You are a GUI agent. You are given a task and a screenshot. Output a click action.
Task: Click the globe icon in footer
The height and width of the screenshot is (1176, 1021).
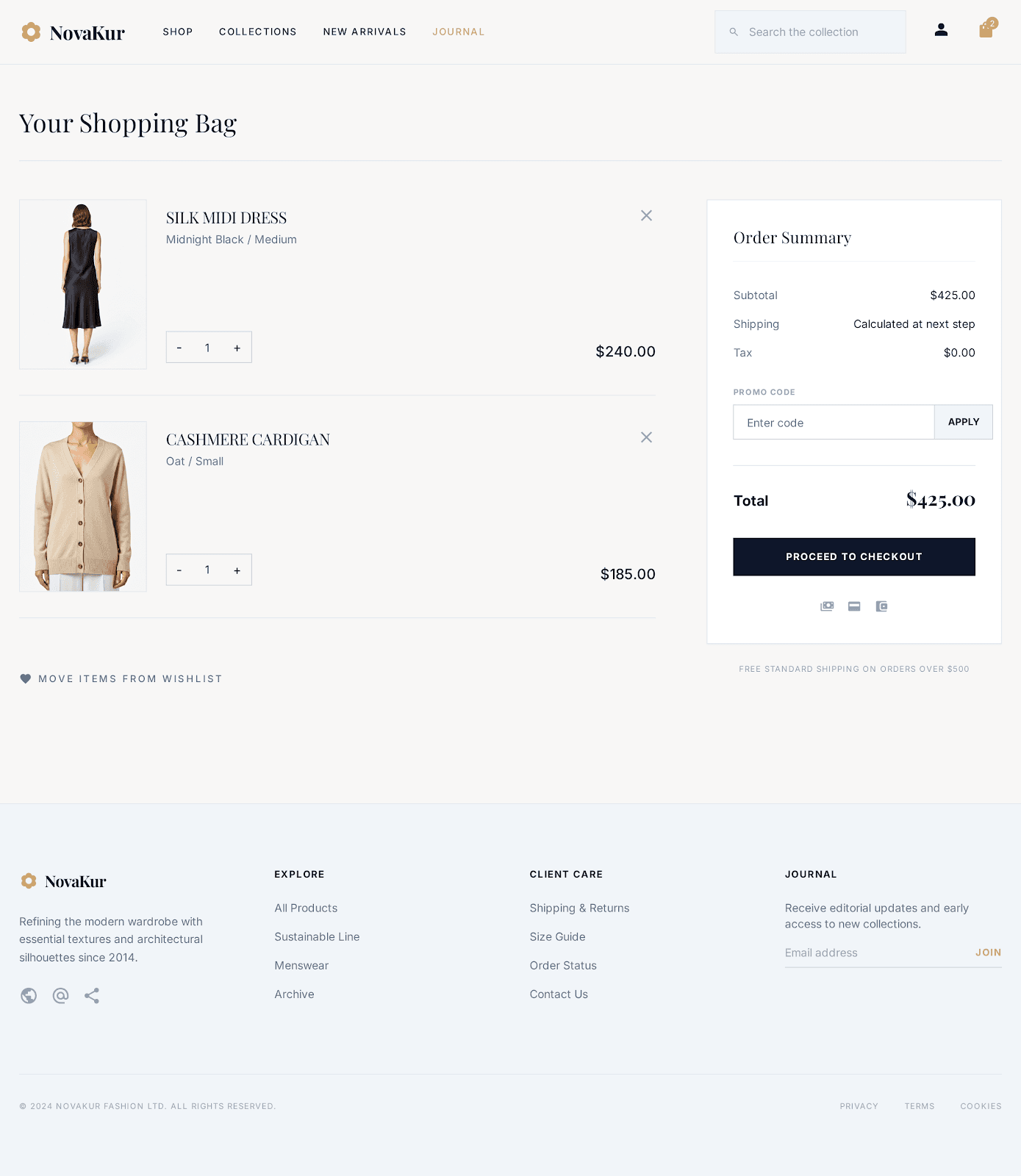point(29,995)
